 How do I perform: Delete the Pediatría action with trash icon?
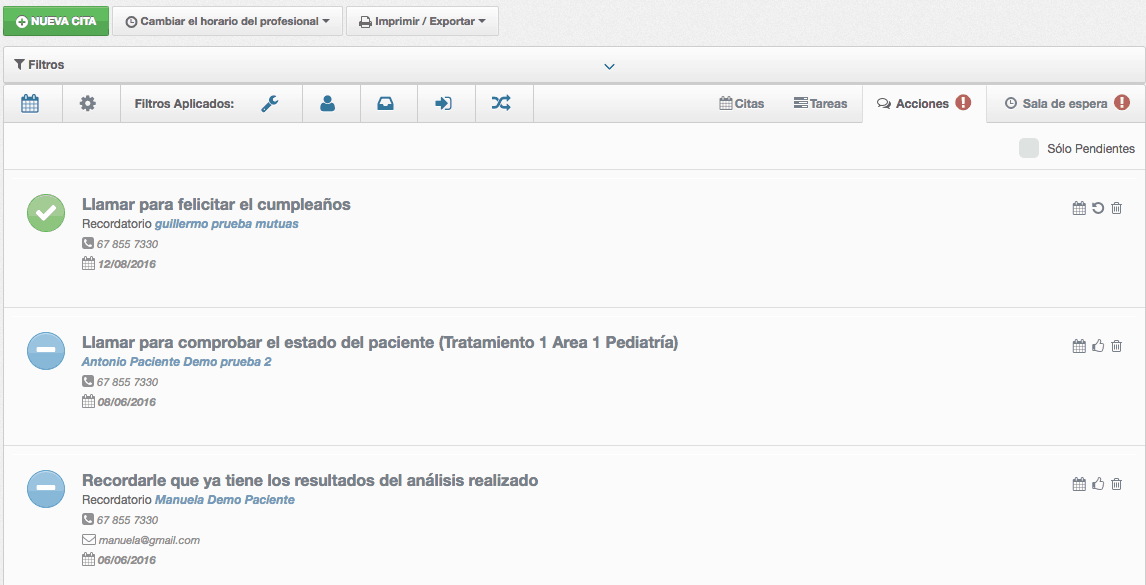(1116, 346)
